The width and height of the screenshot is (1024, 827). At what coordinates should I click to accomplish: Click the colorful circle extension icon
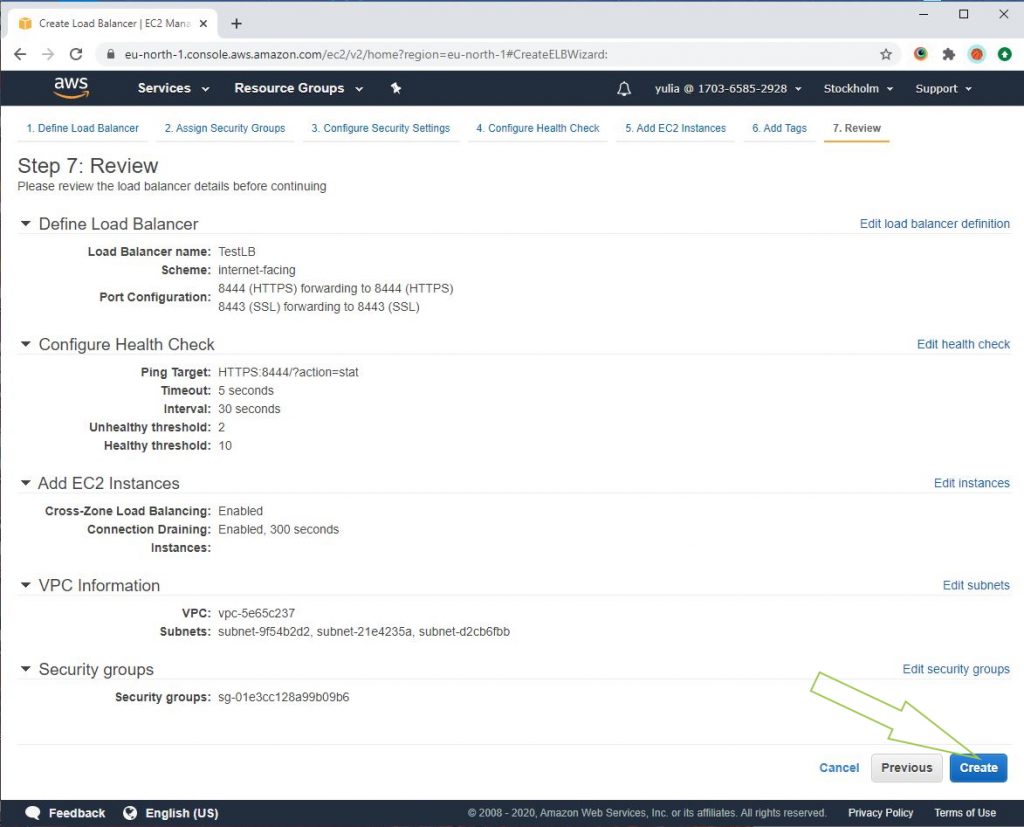tap(920, 54)
